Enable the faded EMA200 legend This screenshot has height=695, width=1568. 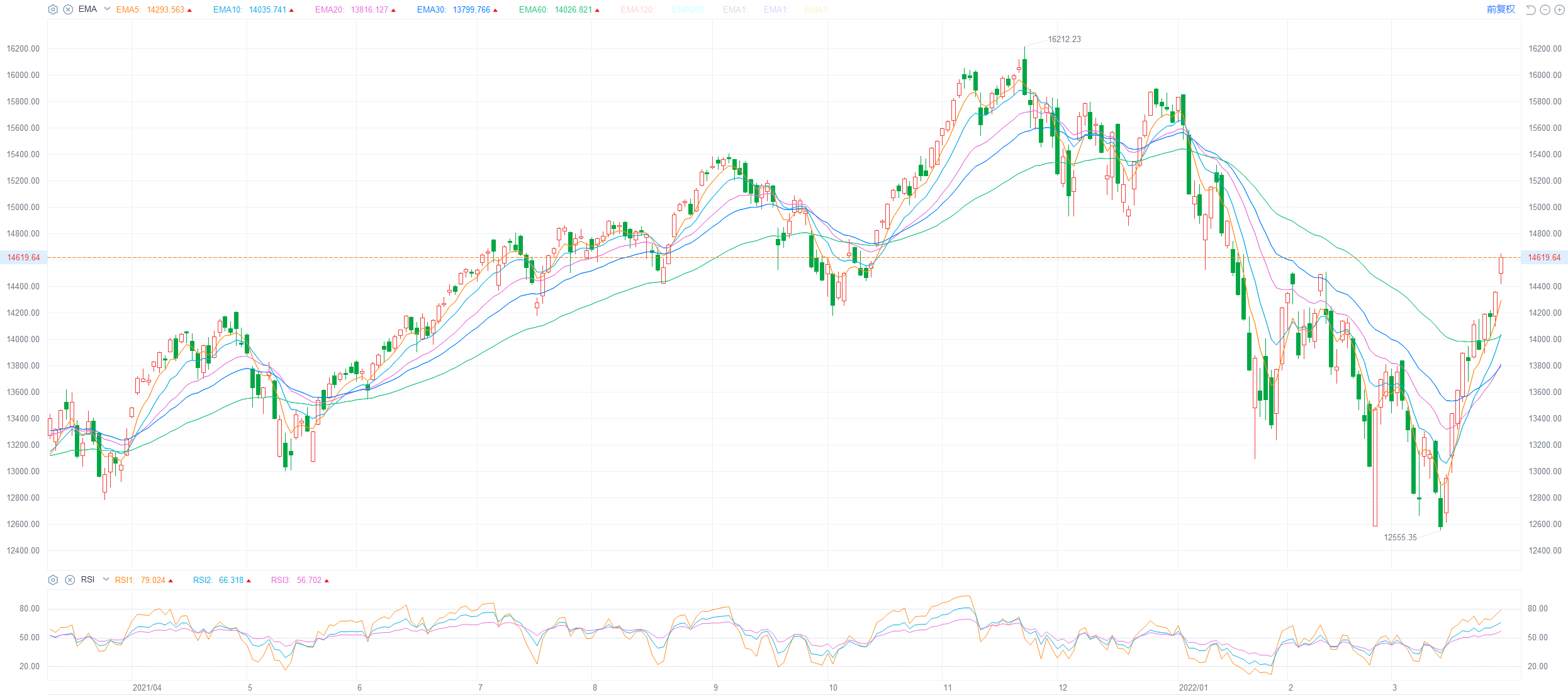coord(688,9)
